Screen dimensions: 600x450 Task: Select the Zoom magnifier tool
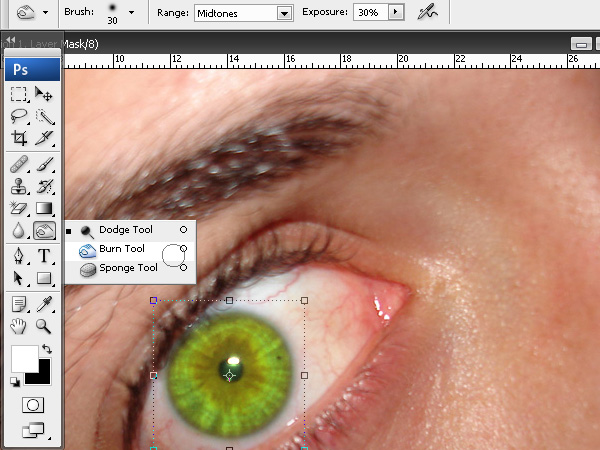click(44, 326)
